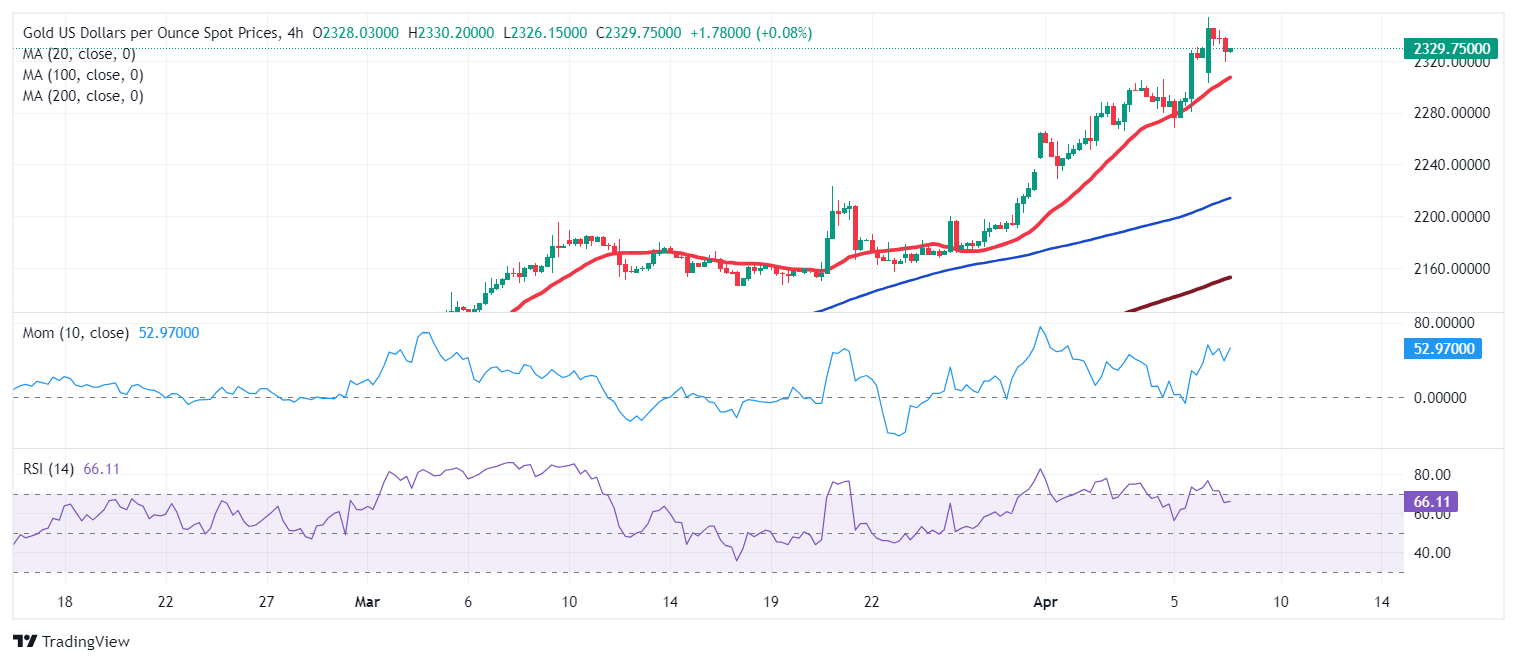1517x663 pixels.
Task: Select the RSI (14) indicator label
Action: [47, 468]
